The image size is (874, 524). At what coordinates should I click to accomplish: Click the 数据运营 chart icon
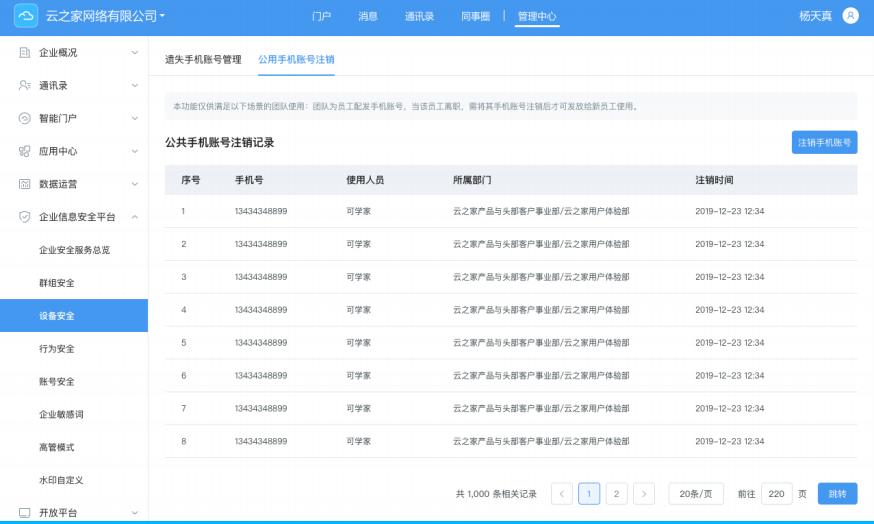[25, 184]
